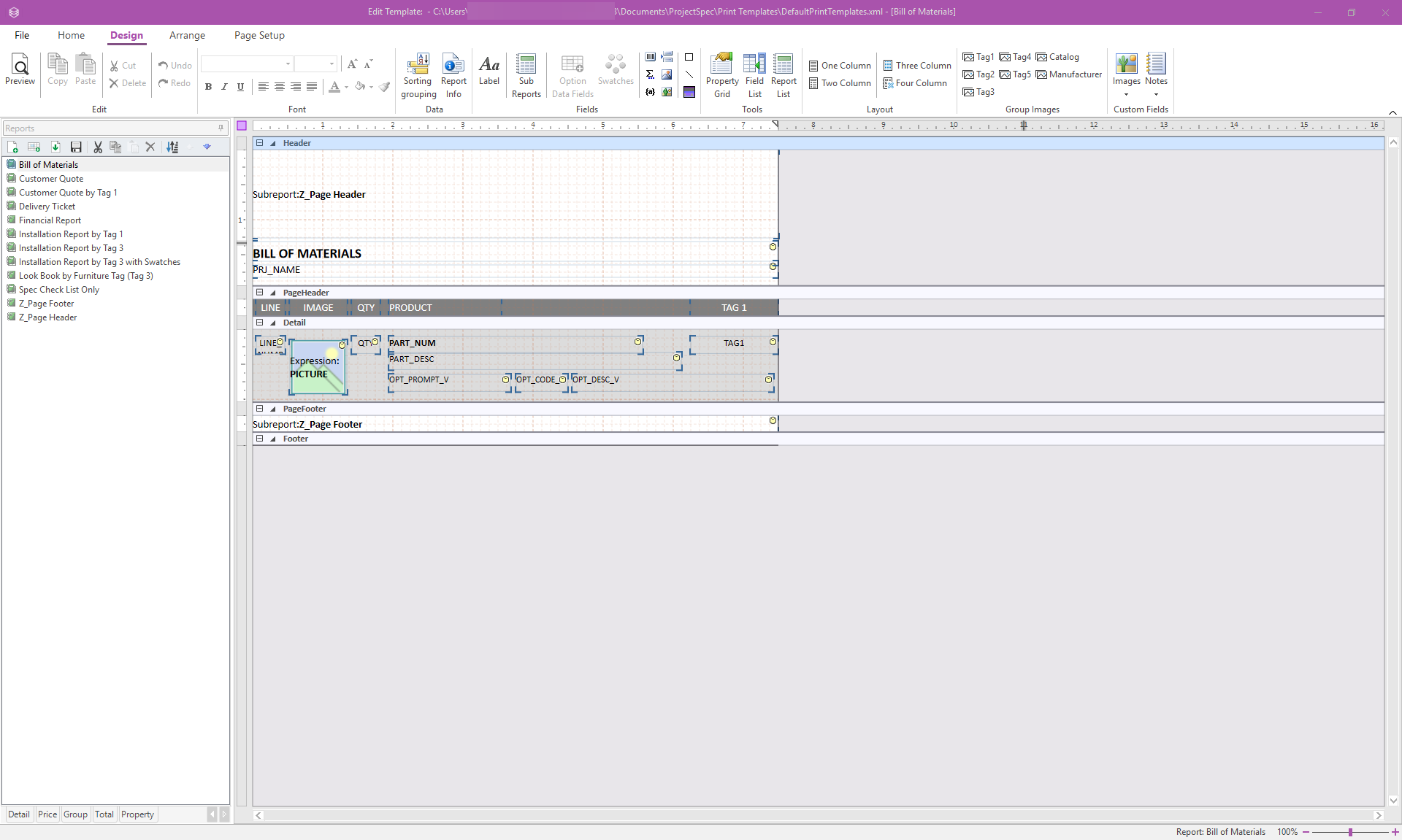This screenshot has width=1402, height=840.
Task: Switch to Home ribbon tab
Action: click(x=71, y=35)
